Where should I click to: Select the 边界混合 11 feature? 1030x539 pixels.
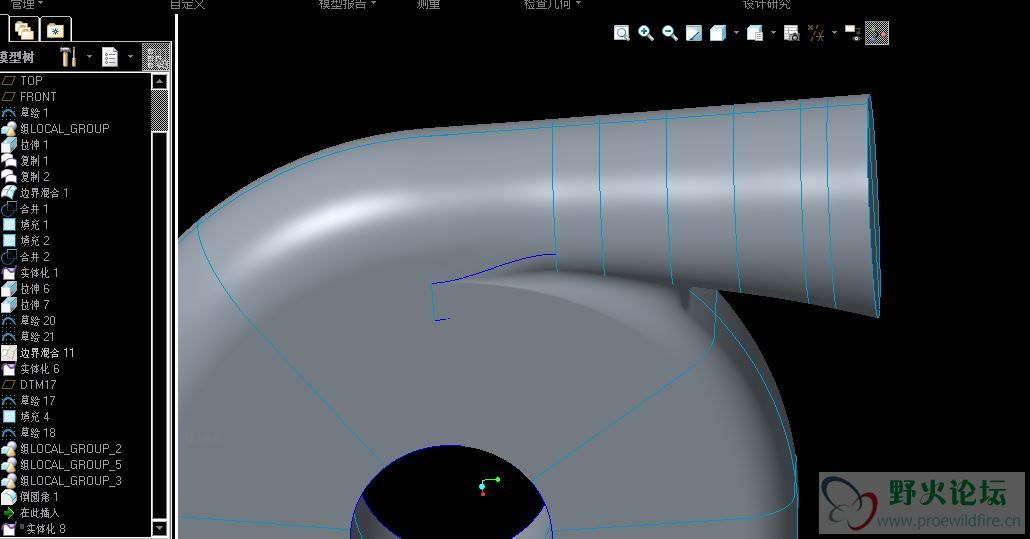pos(38,353)
